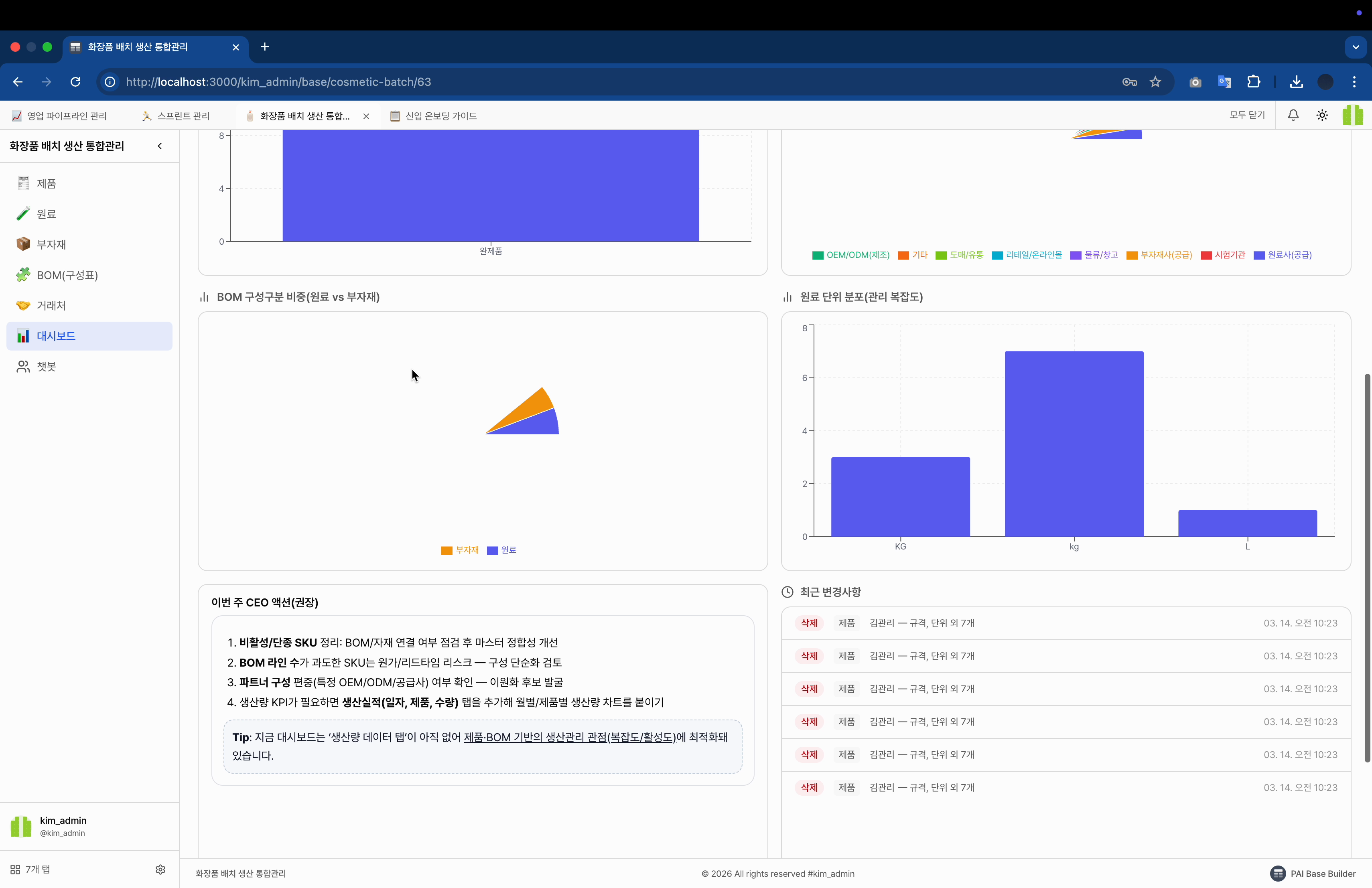Open the 원료 sidebar item
The image size is (1372, 888).
point(46,214)
